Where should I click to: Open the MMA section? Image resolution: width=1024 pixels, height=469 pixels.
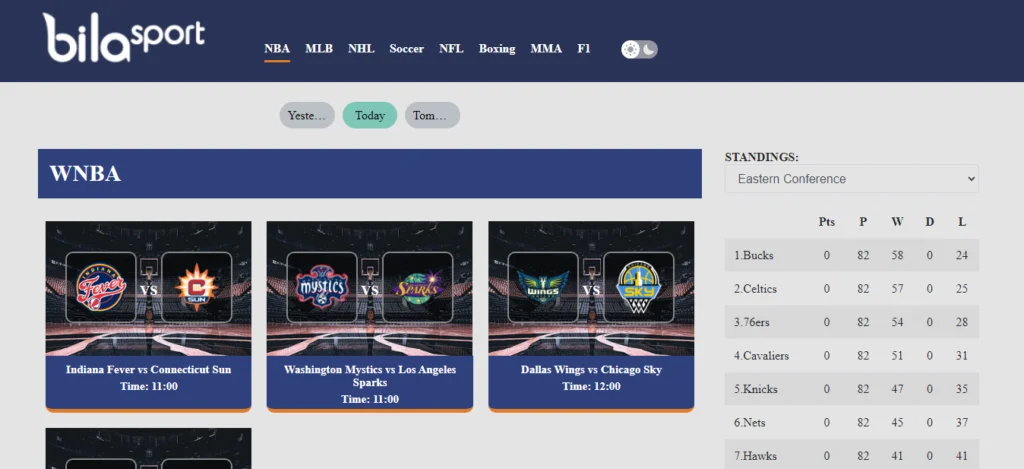[546, 49]
